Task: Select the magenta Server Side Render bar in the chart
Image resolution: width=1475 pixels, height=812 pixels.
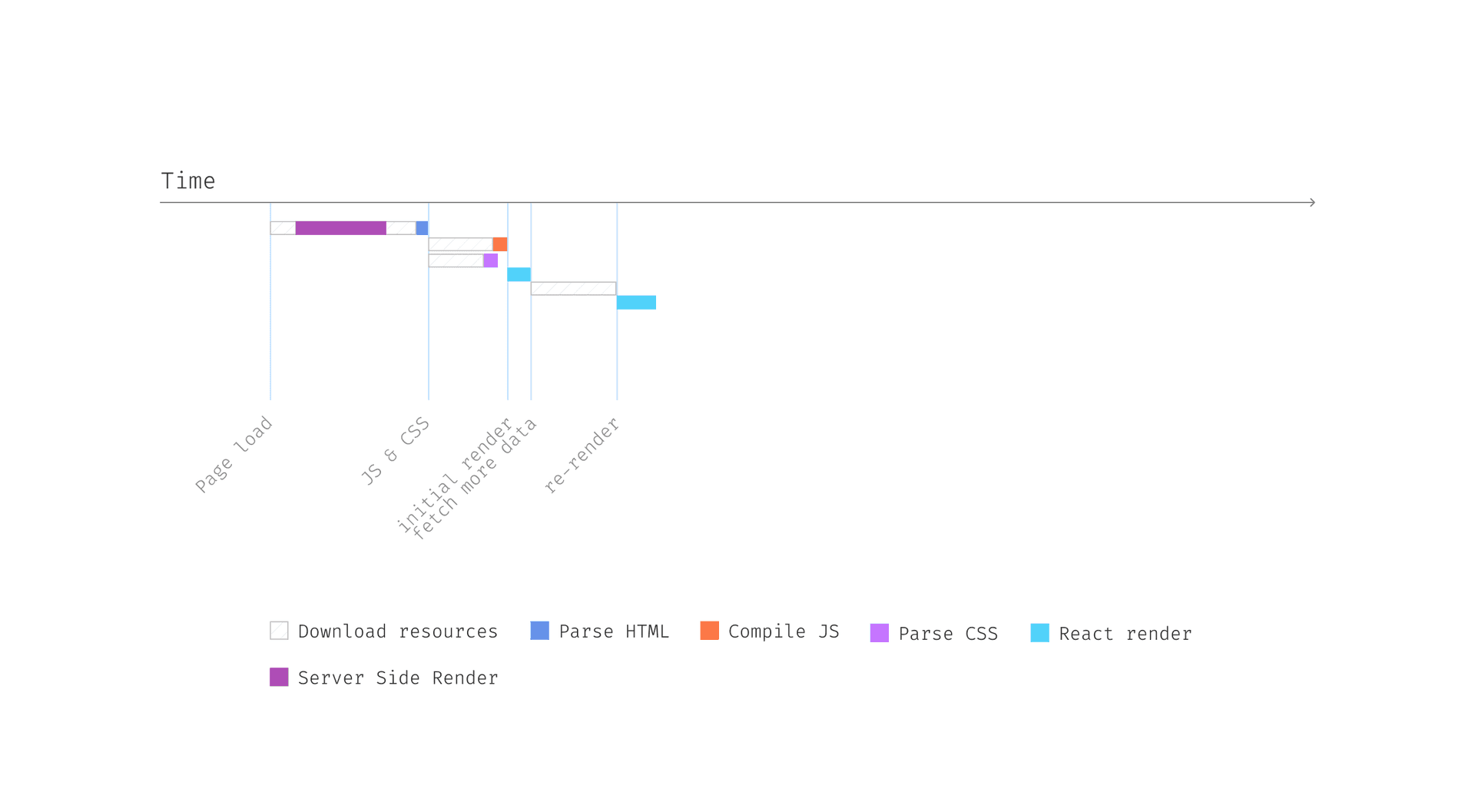Action: pyautogui.click(x=340, y=228)
